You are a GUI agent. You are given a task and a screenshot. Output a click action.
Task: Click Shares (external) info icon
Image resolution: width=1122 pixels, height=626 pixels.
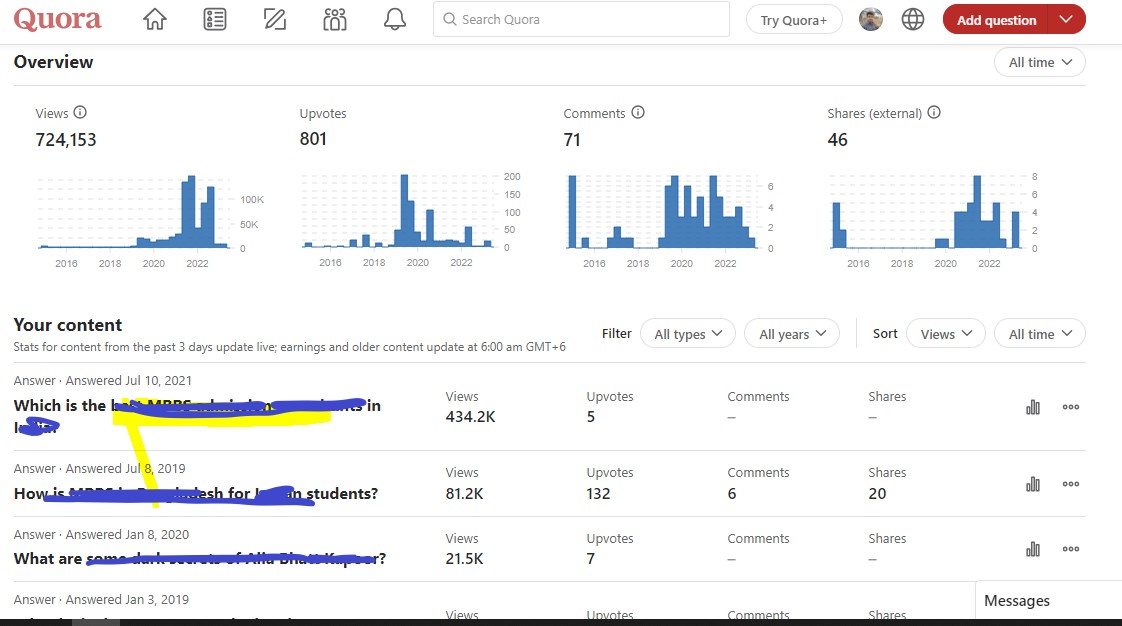935,113
